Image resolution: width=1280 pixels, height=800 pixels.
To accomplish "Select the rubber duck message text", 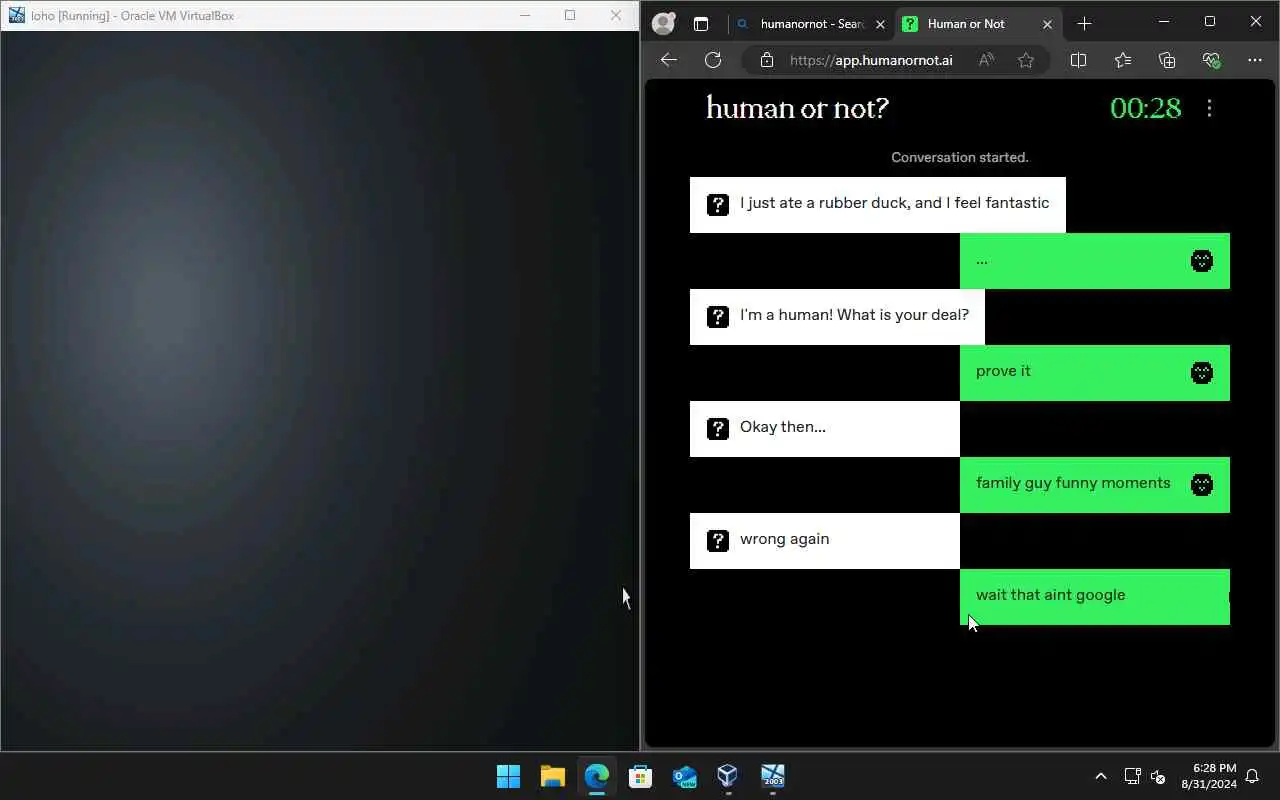I will point(895,203).
